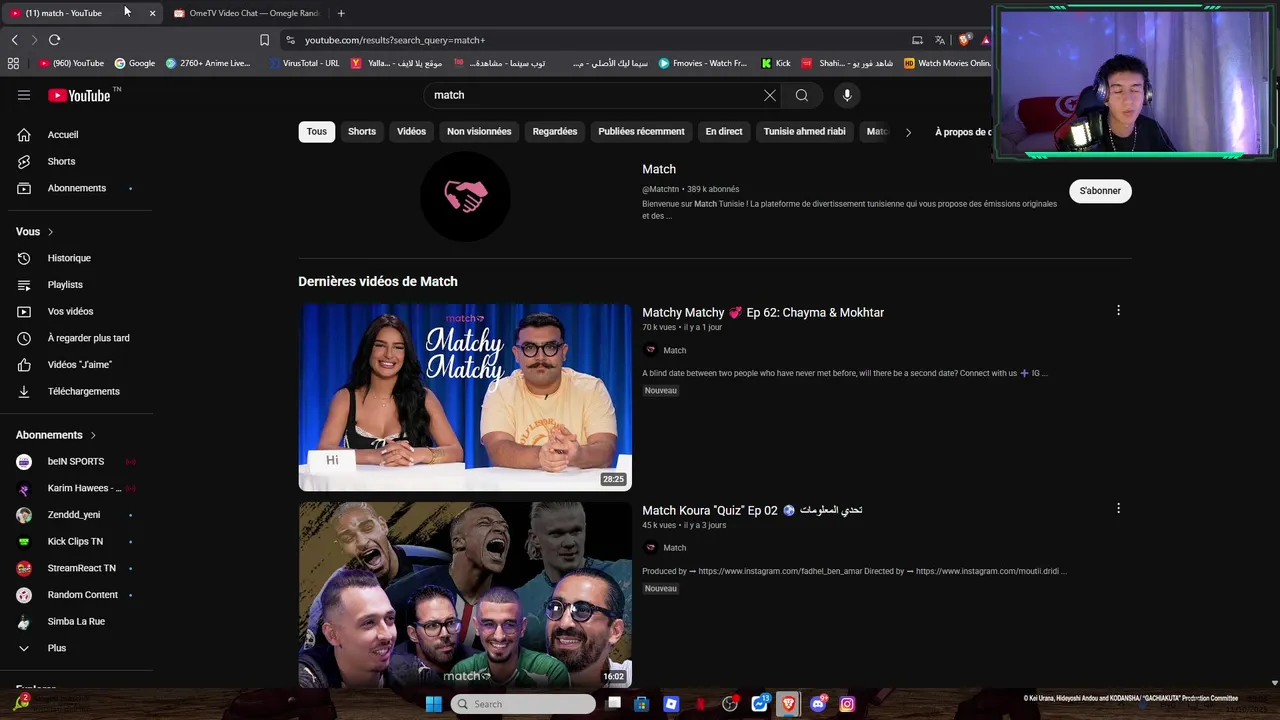Click the browser address bar URL

click(395, 40)
